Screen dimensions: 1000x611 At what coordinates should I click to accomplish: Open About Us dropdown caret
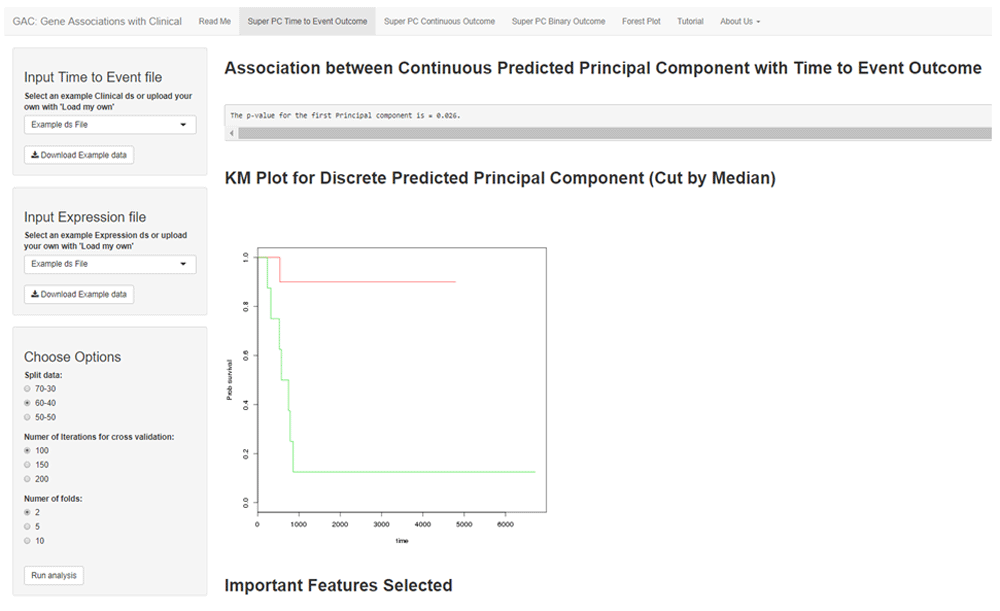tap(758, 22)
